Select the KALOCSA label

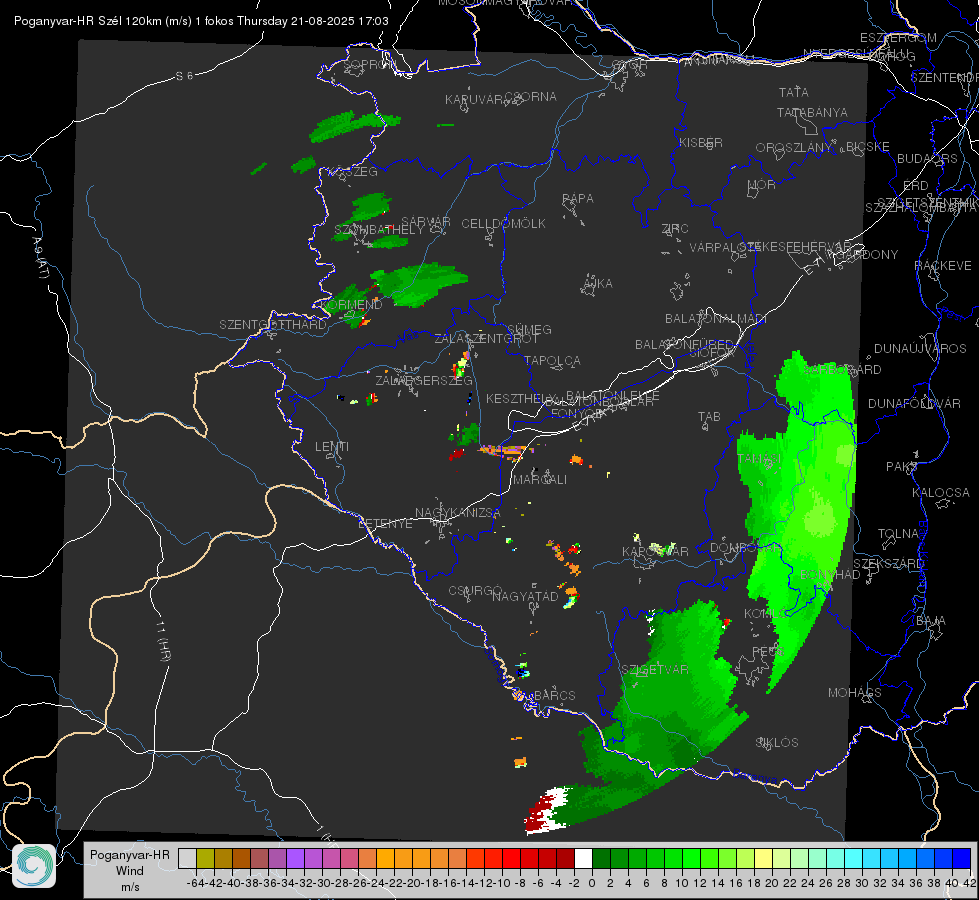[x=940, y=493]
